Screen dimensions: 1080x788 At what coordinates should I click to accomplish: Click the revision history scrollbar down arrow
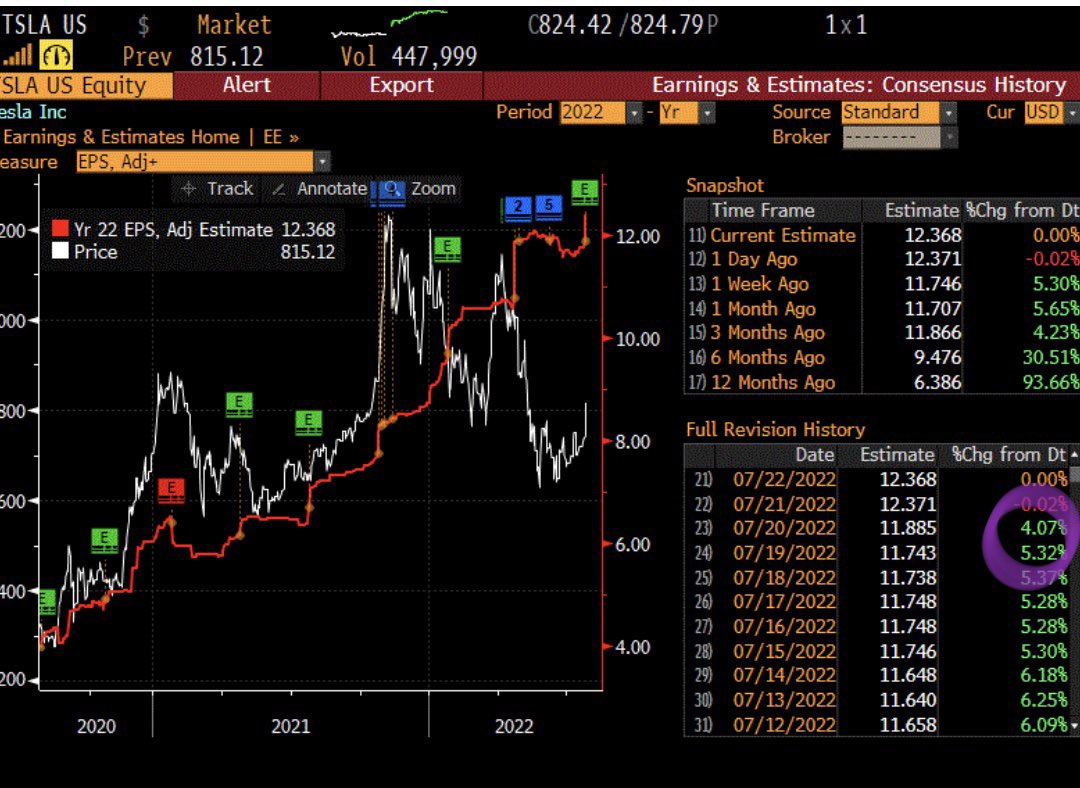coord(1074,725)
